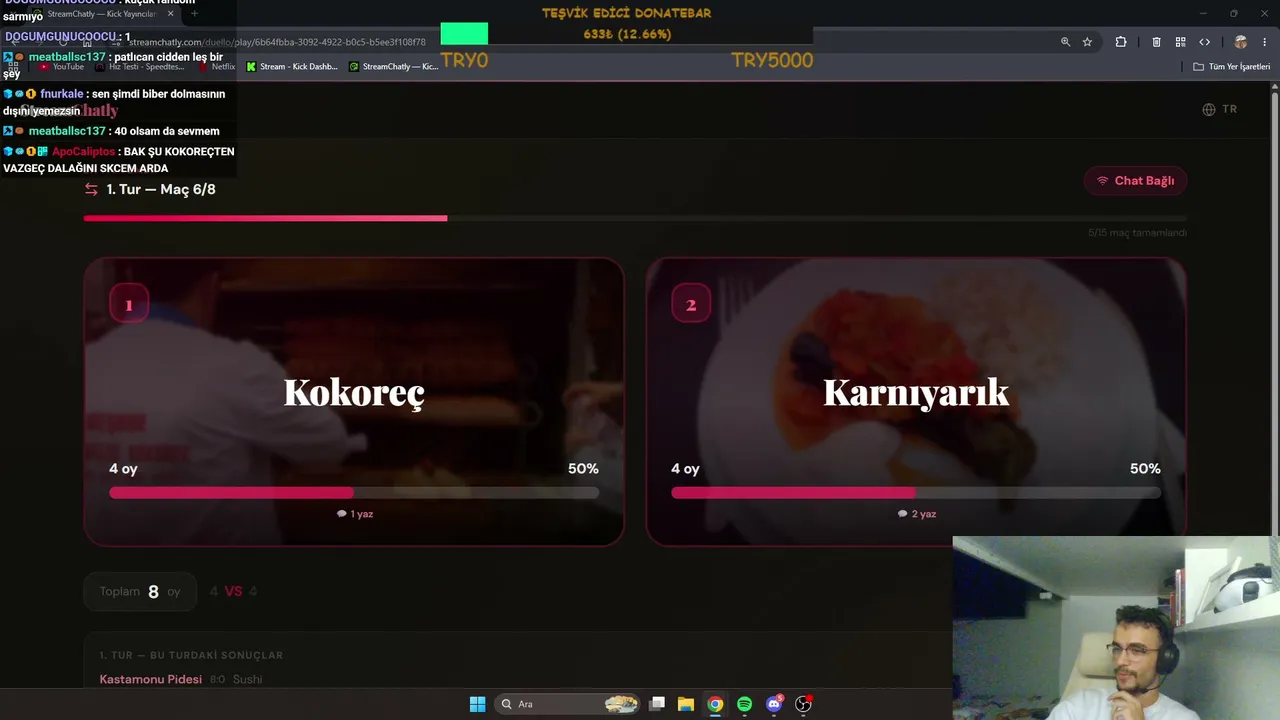Select the StreamChatly browser tab
The image size is (1280, 720).
click(100, 14)
